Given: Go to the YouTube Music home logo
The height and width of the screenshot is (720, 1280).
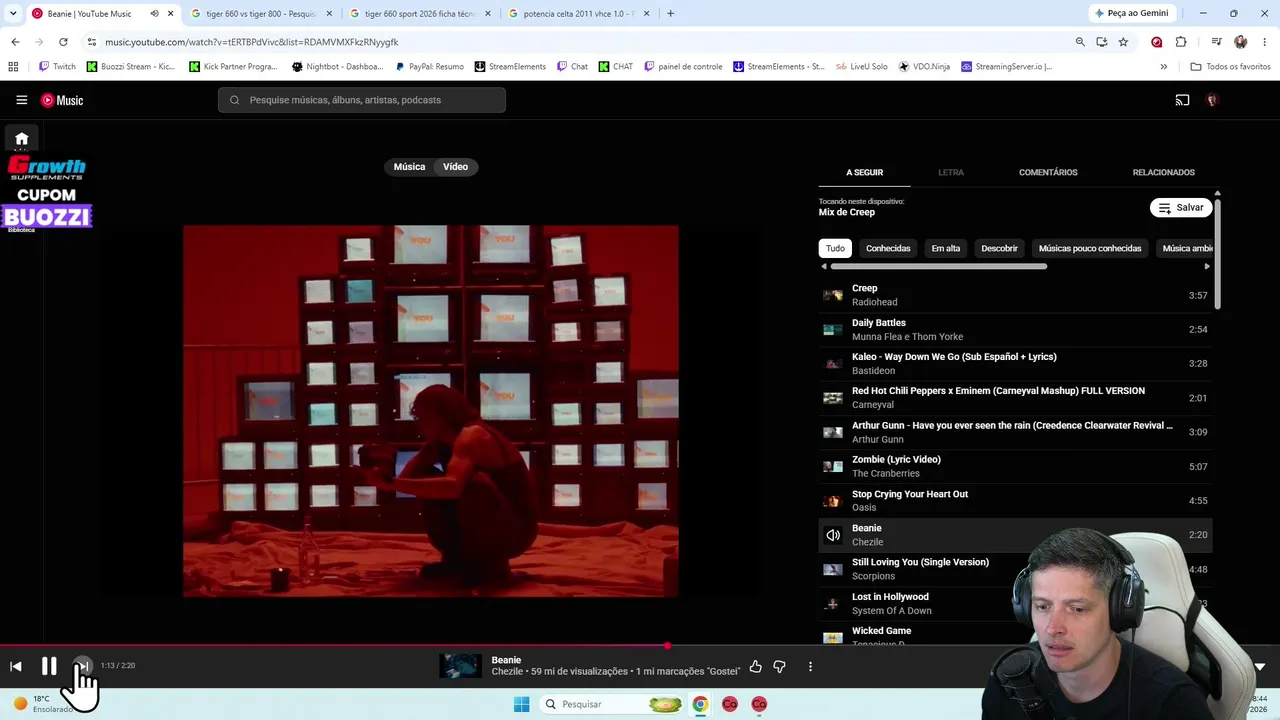Looking at the screenshot, I should click(x=62, y=100).
